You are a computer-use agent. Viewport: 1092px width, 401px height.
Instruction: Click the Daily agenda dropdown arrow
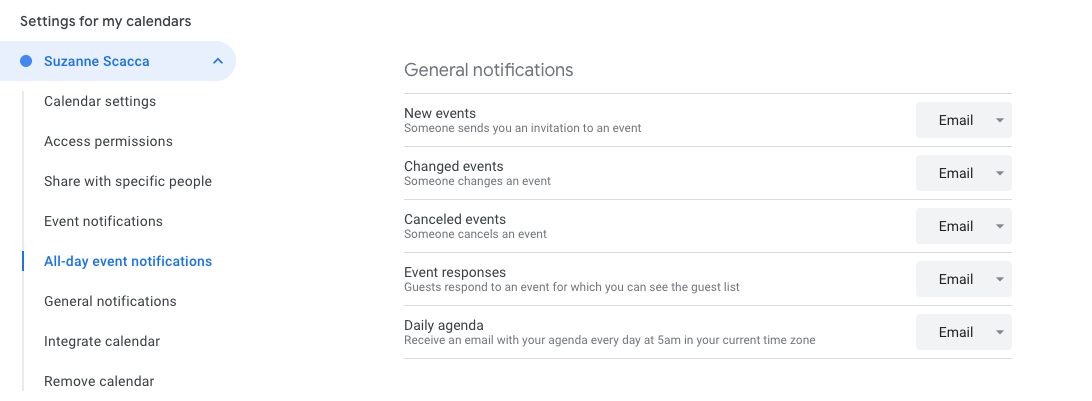click(x=999, y=332)
